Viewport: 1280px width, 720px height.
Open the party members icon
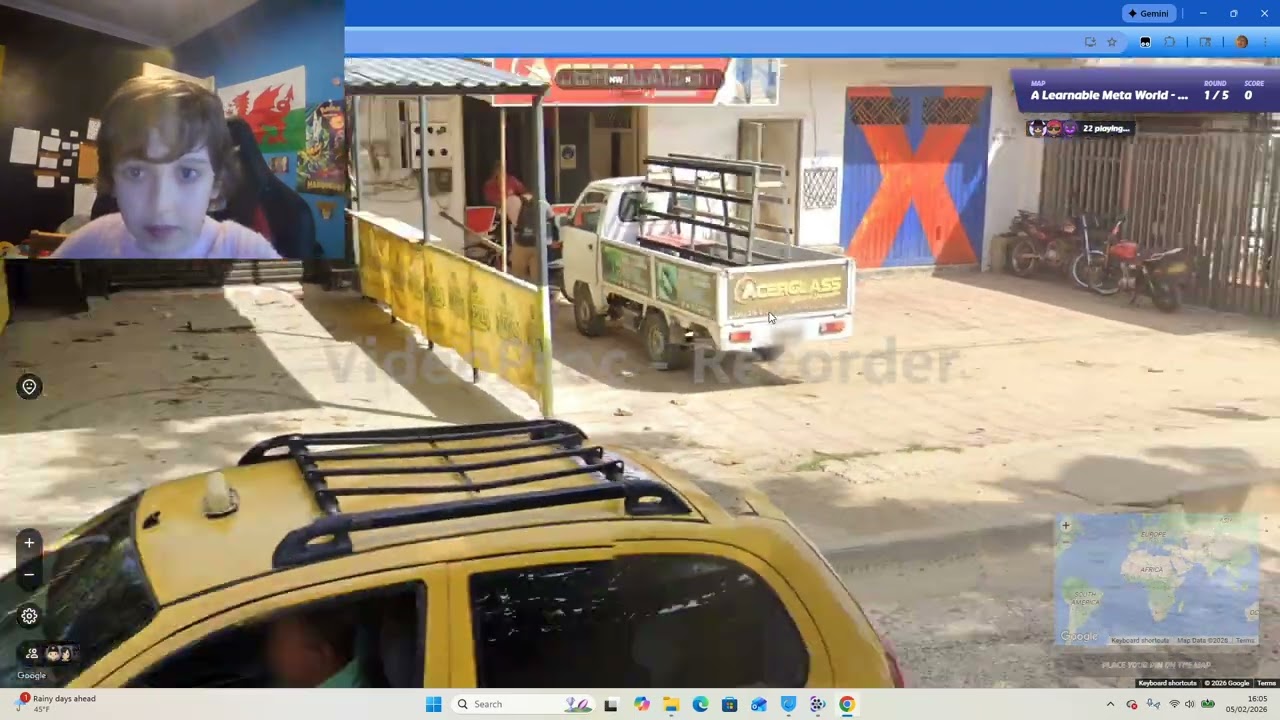32,653
